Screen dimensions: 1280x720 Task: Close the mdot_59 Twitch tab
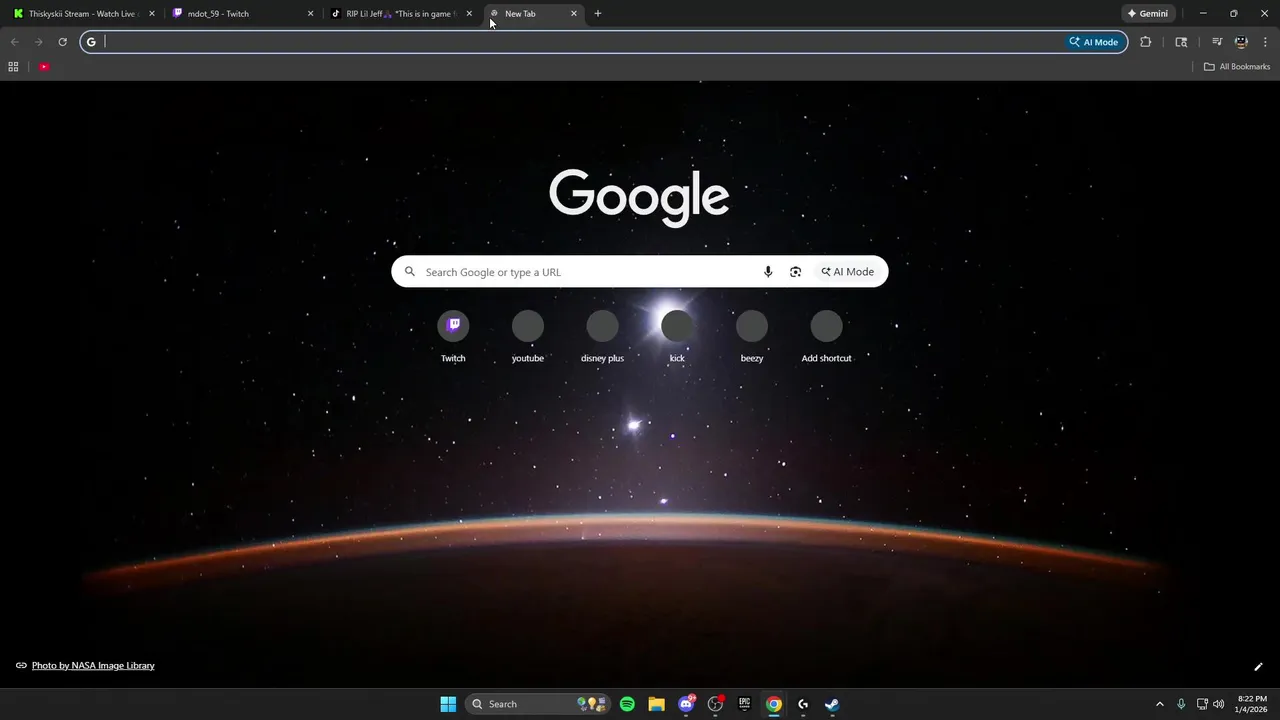(x=310, y=14)
